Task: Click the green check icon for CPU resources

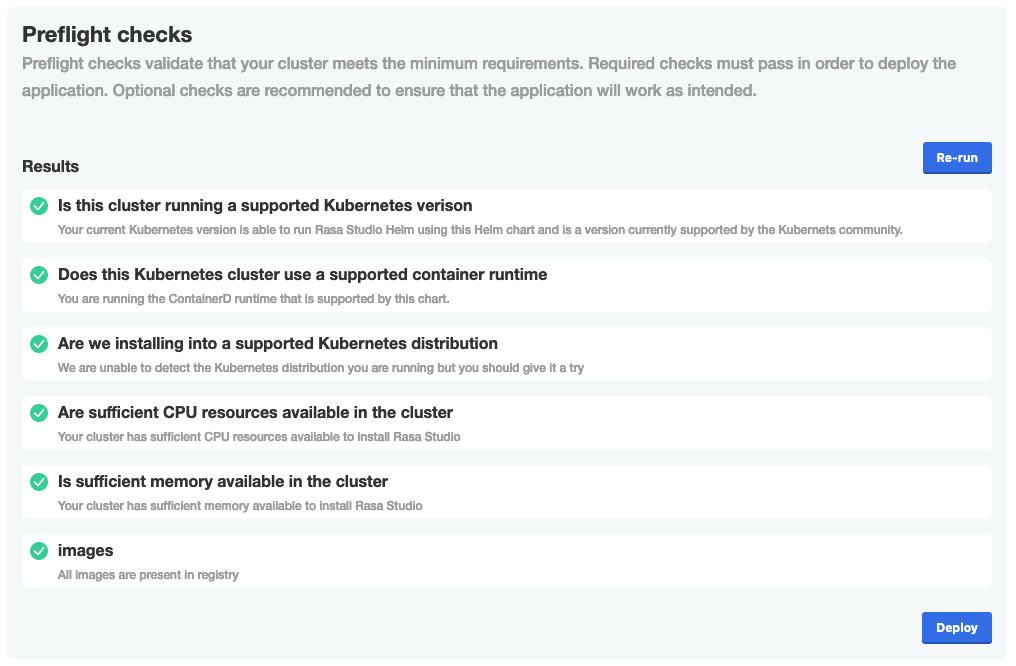Action: point(39,413)
